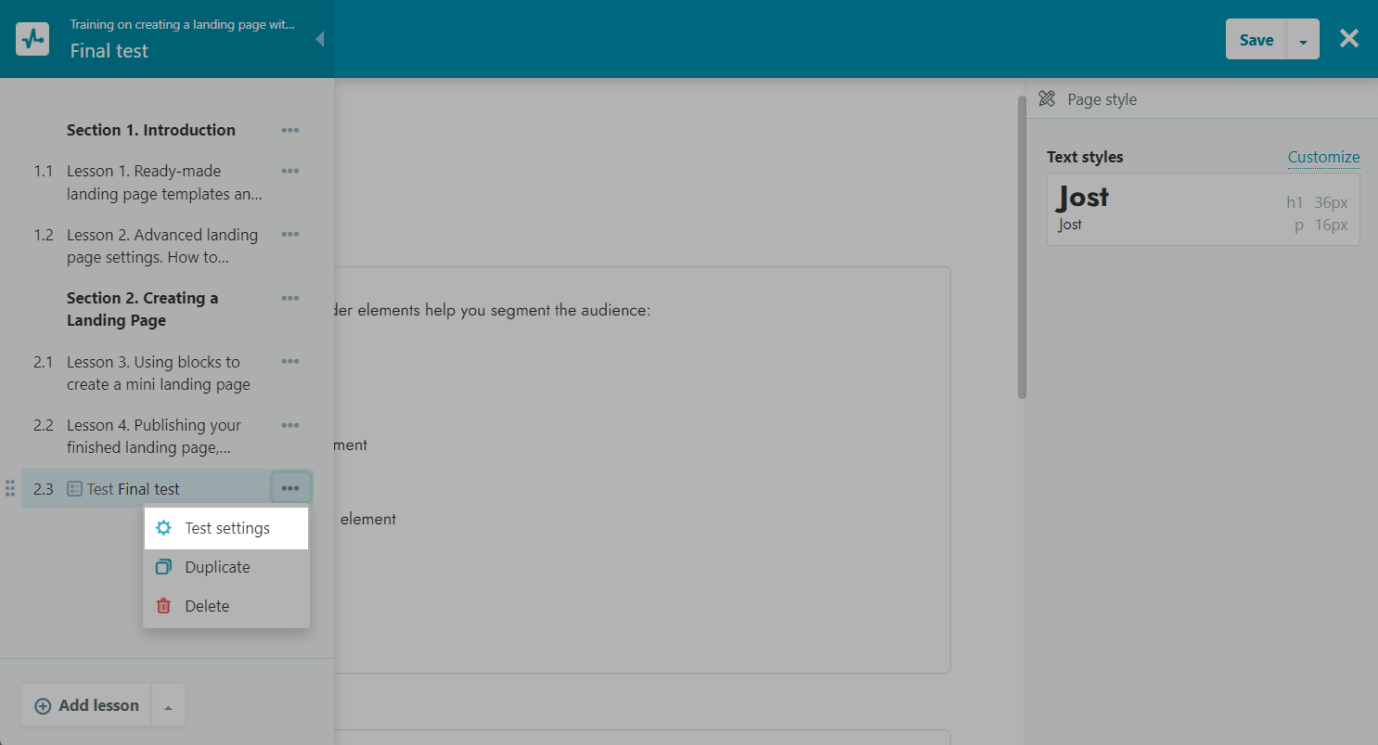Screen dimensions: 1378x745
Task: Open Lesson 4. Publishing your finished landing page
Action: tap(155, 436)
